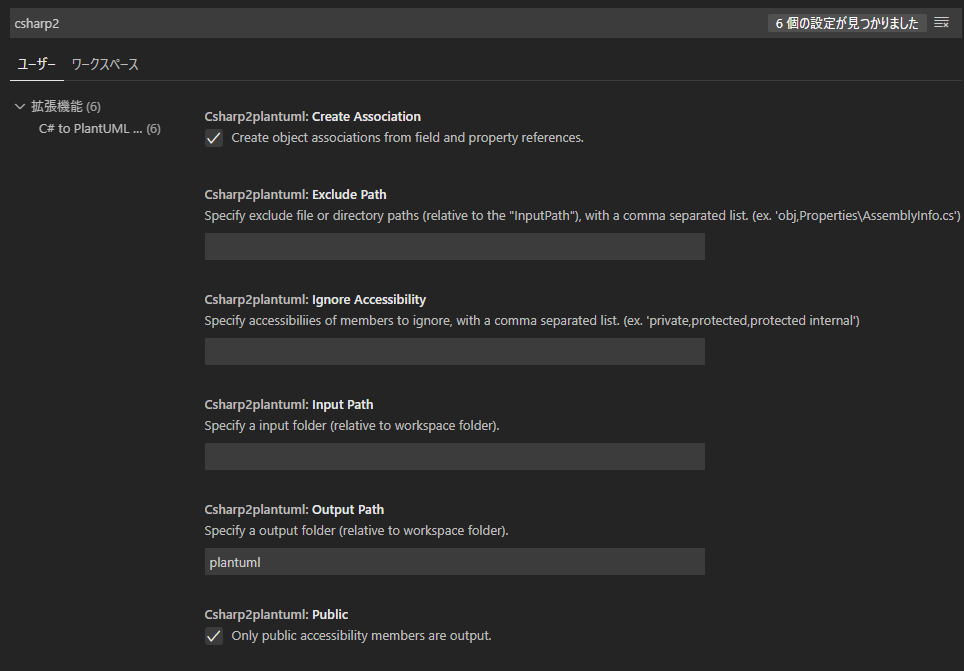Click the Csharp2plantuml: Output Path heading
Image resolution: width=964 pixels, height=671 pixels.
[294, 510]
